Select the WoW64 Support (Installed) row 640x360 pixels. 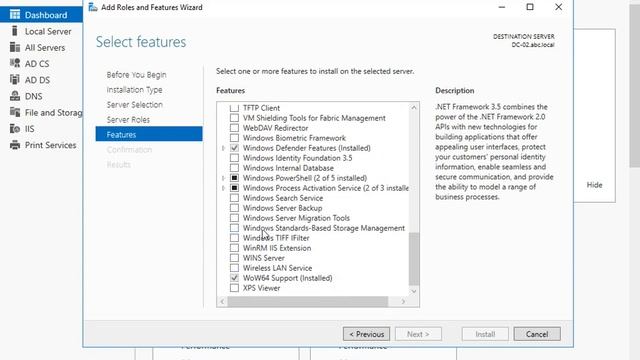tap(287, 278)
